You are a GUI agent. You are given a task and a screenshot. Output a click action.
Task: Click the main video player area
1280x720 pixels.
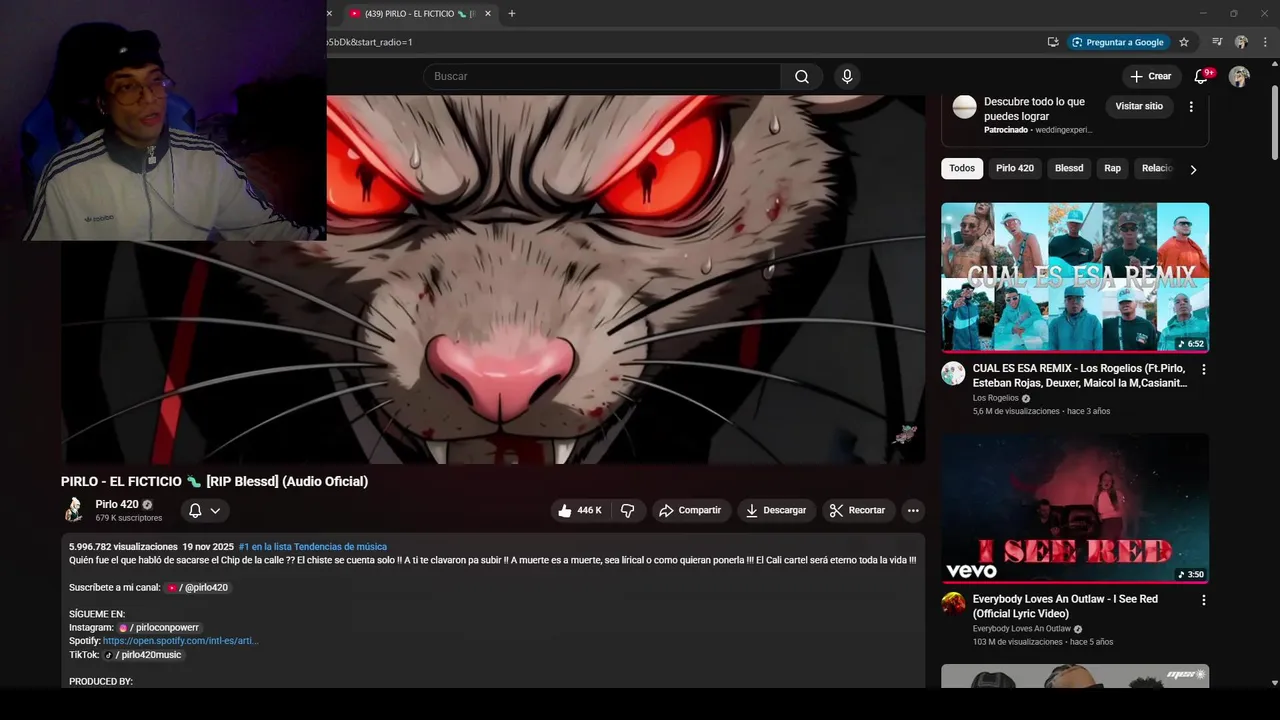(493, 279)
